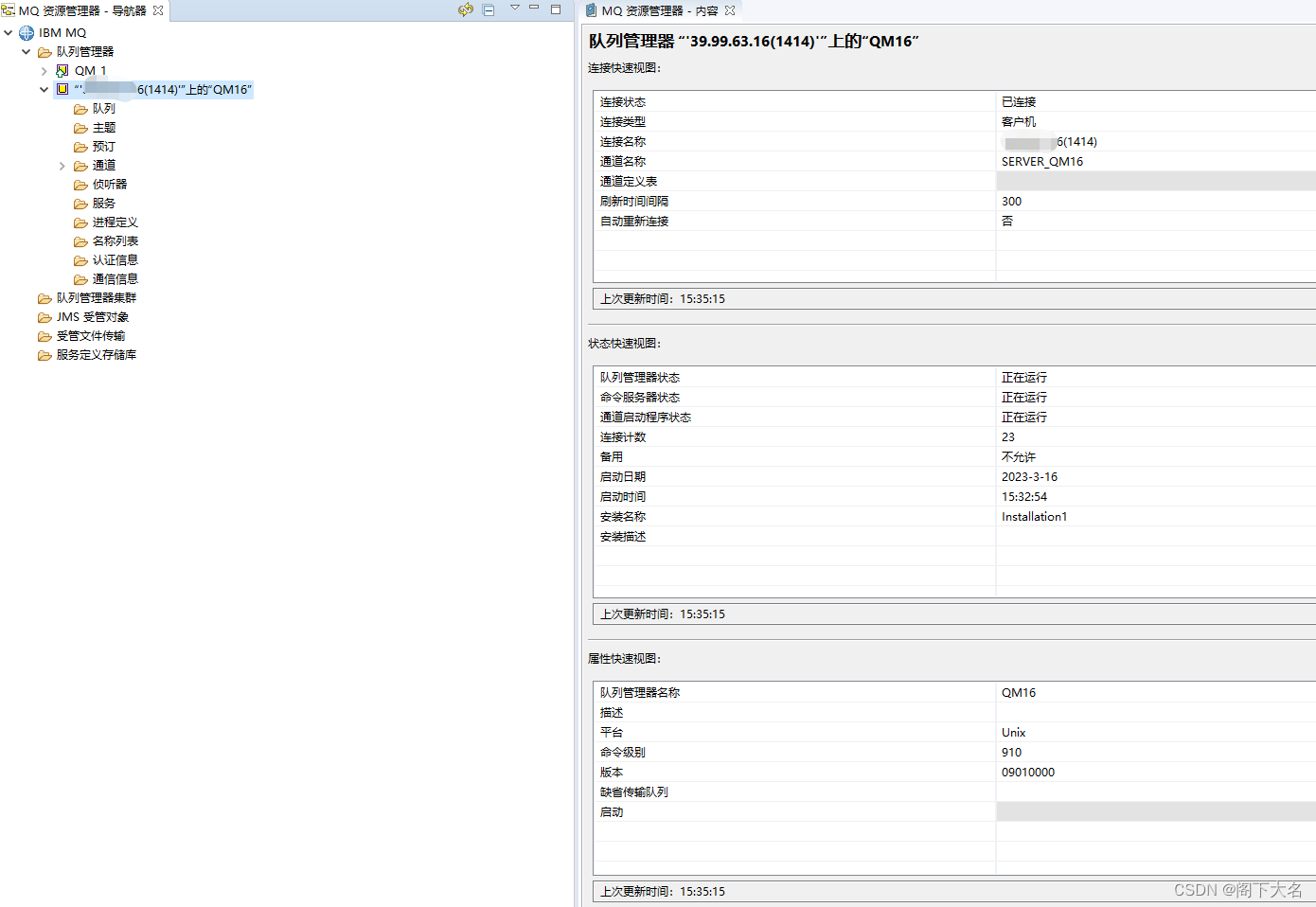Click the 认证信息 folder icon
Screen dimensions: 1316x907
pos(80,260)
